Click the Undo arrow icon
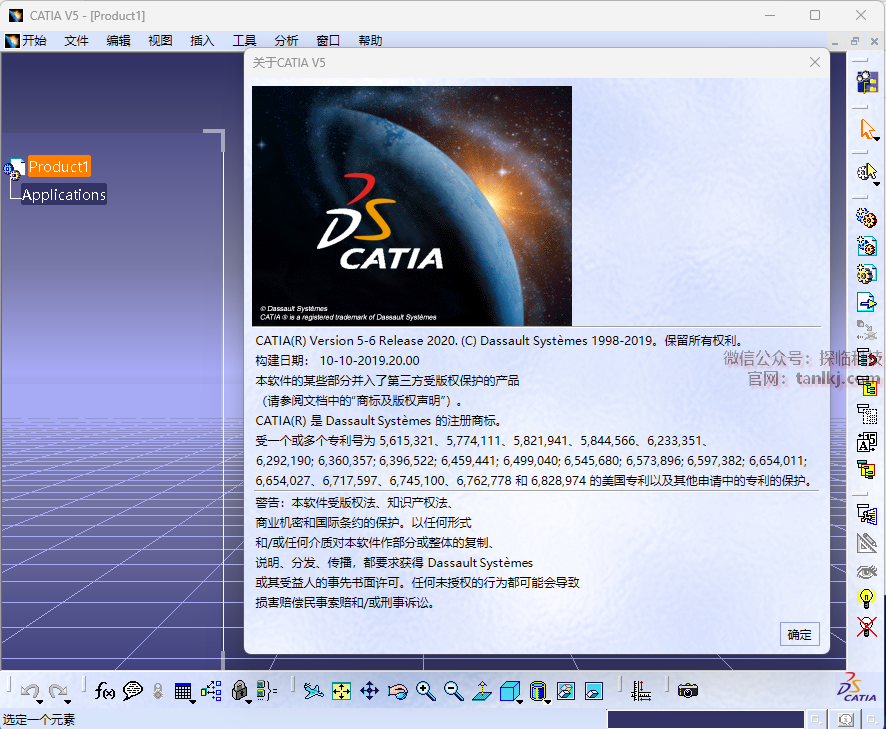This screenshot has width=886, height=729. click(x=29, y=690)
